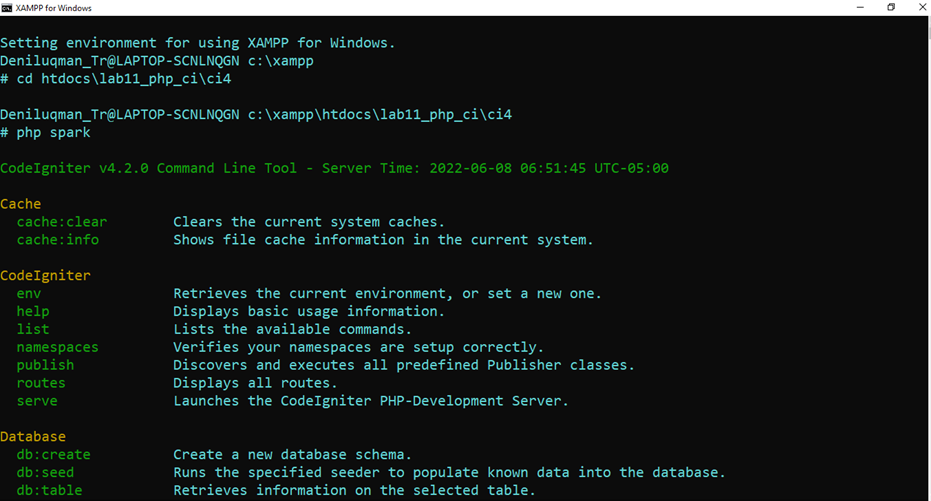Click 'Displays all routes.' description
Screen dimensions: 931x501
click(x=255, y=382)
